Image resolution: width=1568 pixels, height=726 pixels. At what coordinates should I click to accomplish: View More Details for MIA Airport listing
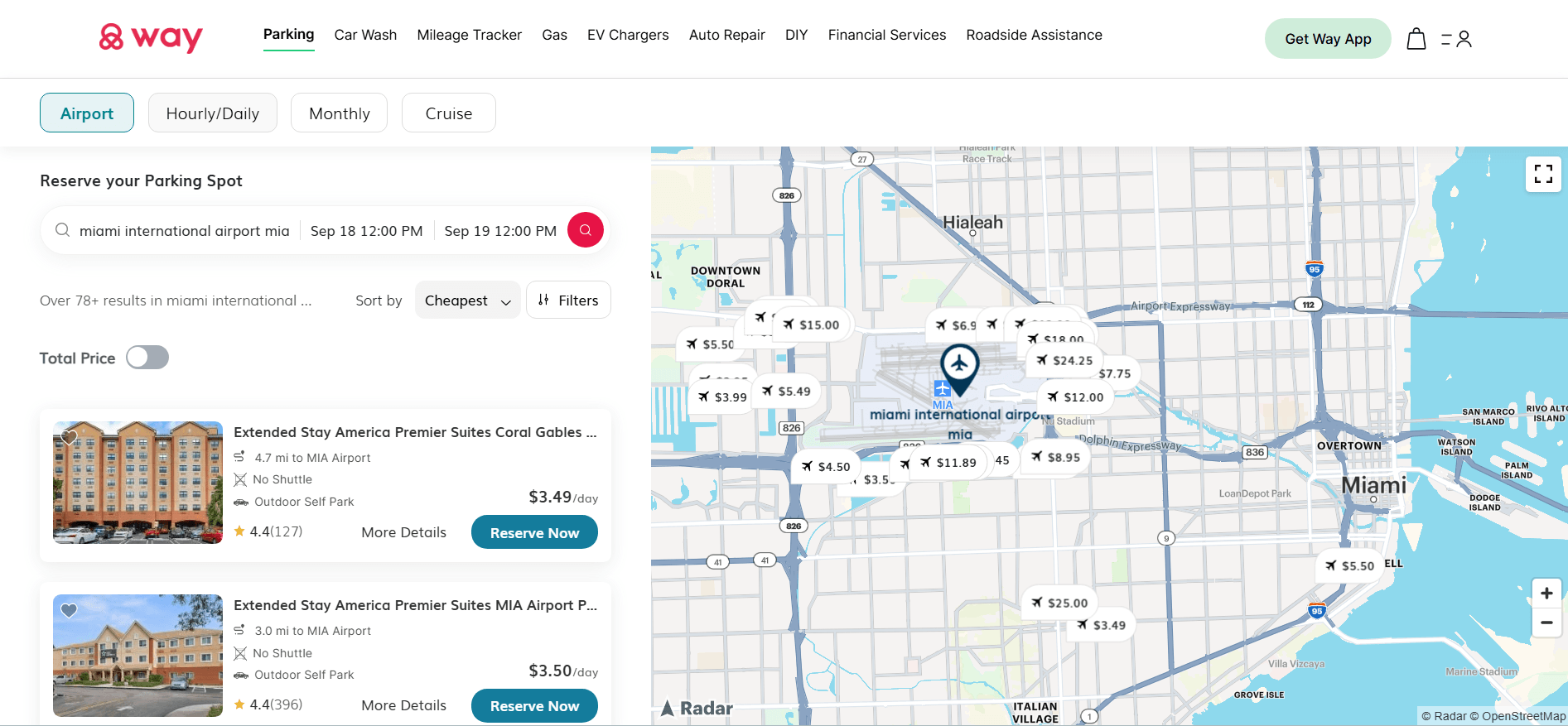tap(403, 705)
